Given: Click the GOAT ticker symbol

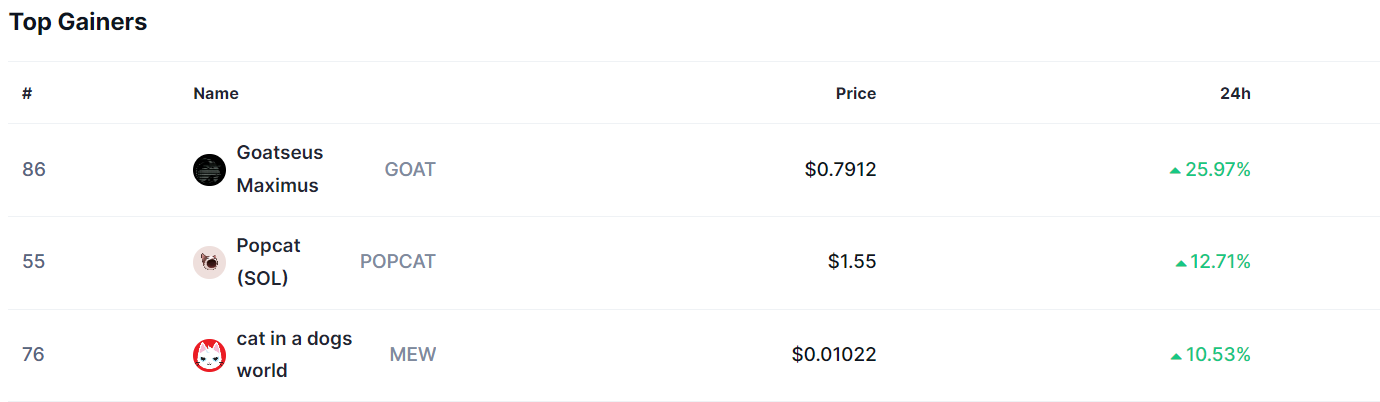Looking at the screenshot, I should tap(410, 170).
